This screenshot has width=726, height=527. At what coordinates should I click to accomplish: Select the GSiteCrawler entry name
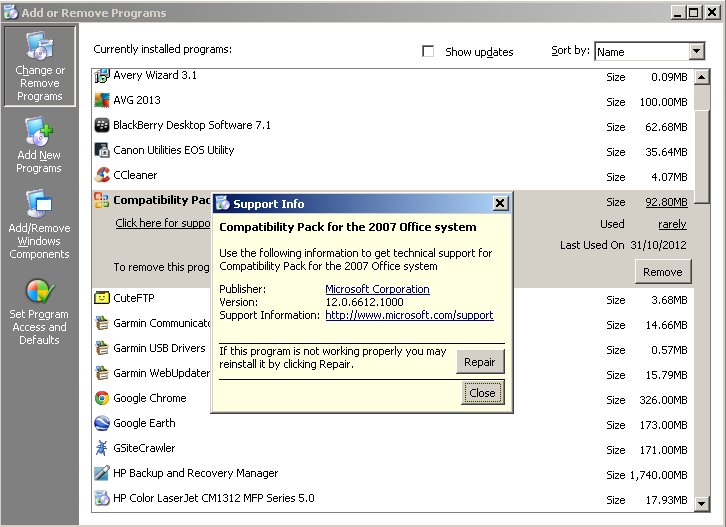(144, 448)
